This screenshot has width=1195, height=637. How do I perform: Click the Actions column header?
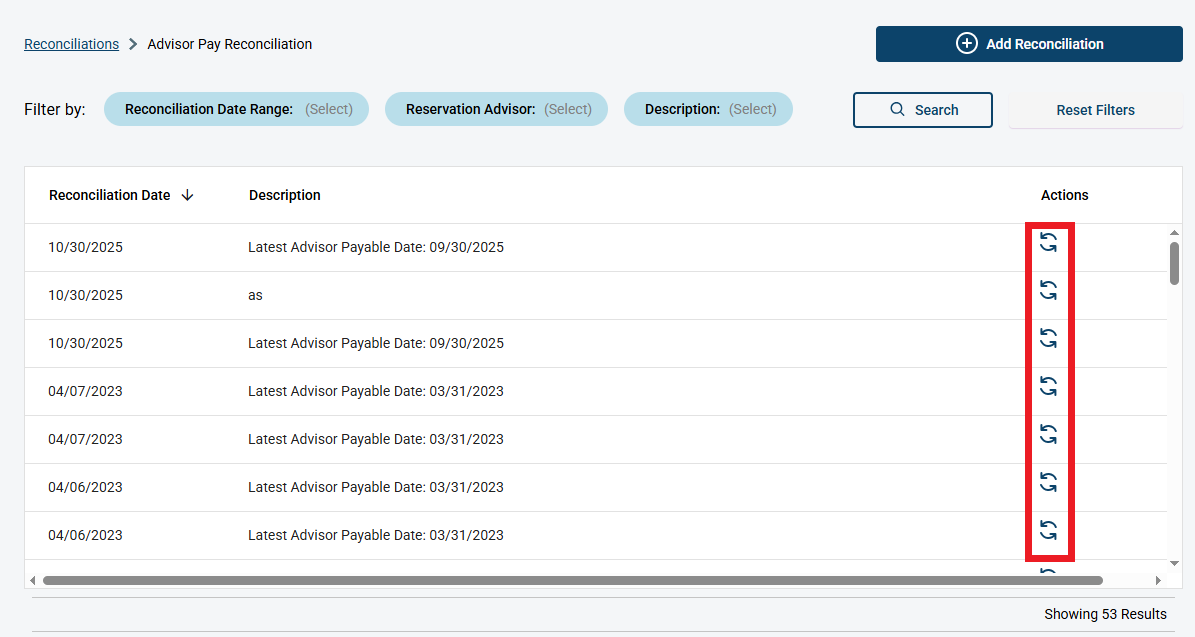pyautogui.click(x=1065, y=195)
